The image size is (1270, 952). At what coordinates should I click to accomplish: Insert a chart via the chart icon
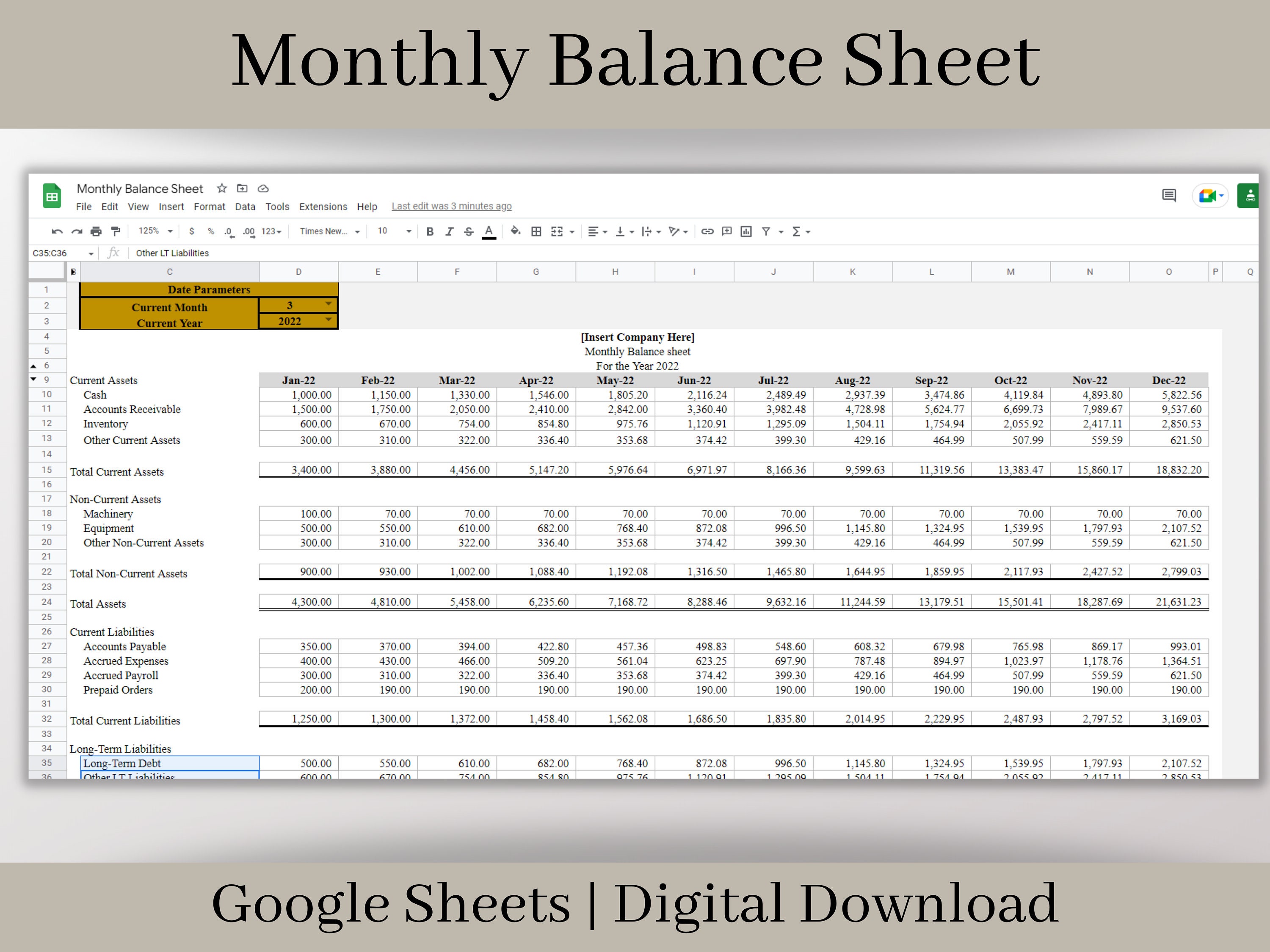[x=746, y=231]
